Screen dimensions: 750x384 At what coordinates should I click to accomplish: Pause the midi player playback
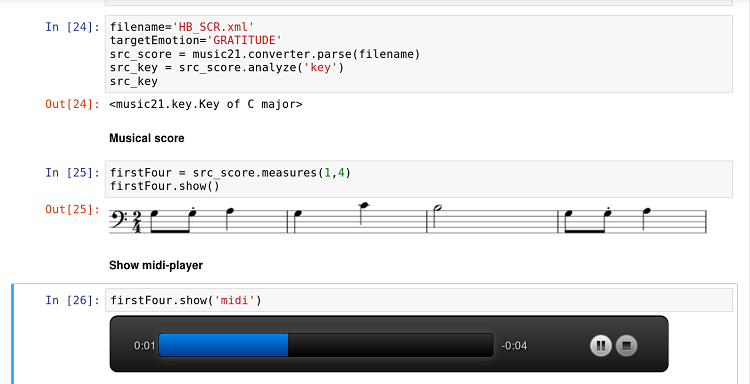coord(601,345)
